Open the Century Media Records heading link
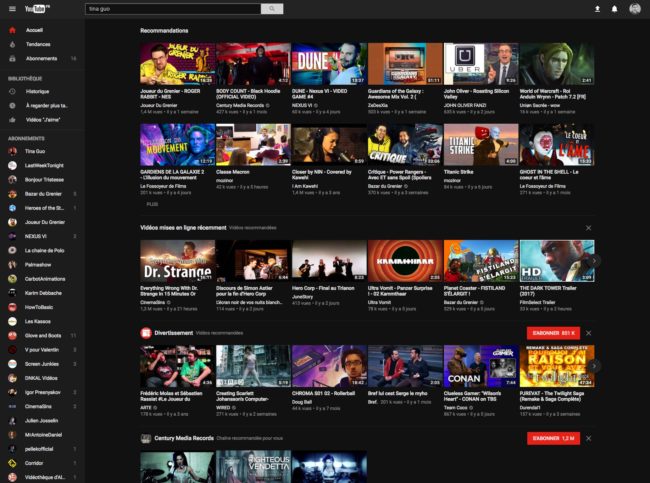650x483 pixels. click(184, 438)
